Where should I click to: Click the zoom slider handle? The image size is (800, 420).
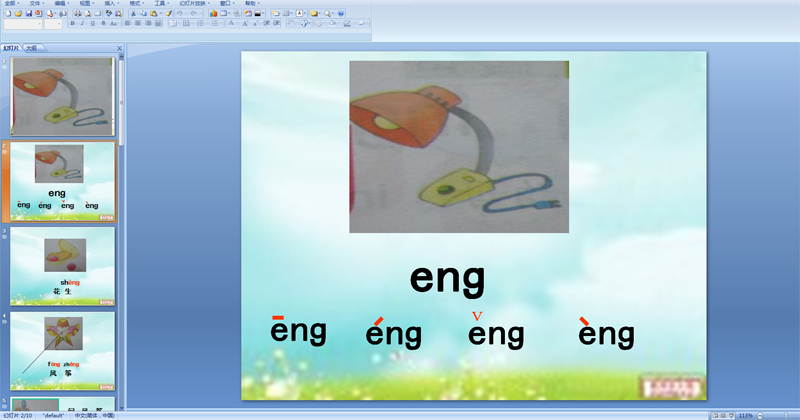pyautogui.click(x=786, y=416)
